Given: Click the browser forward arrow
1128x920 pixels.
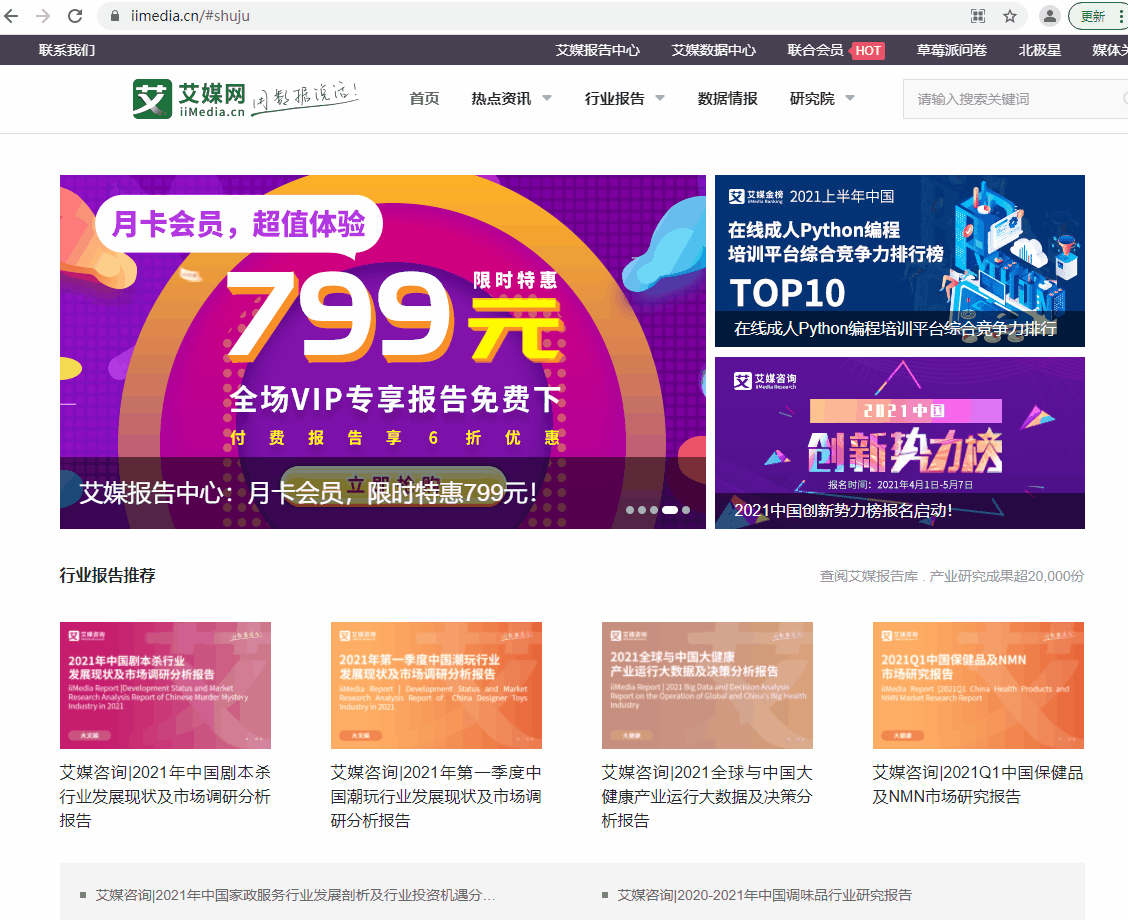Looking at the screenshot, I should [42, 16].
